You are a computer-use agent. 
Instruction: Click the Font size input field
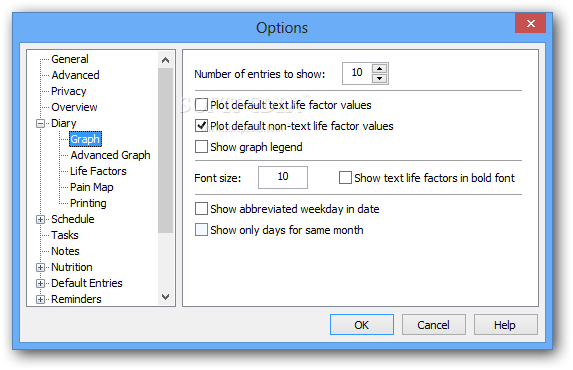(283, 177)
